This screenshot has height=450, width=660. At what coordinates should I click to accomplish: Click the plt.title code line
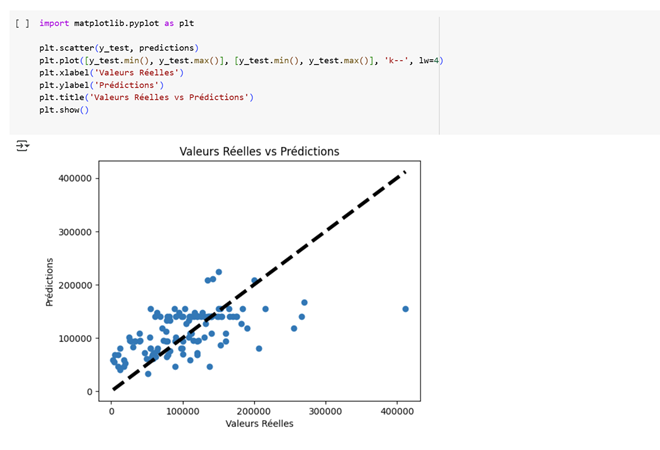[146, 97]
